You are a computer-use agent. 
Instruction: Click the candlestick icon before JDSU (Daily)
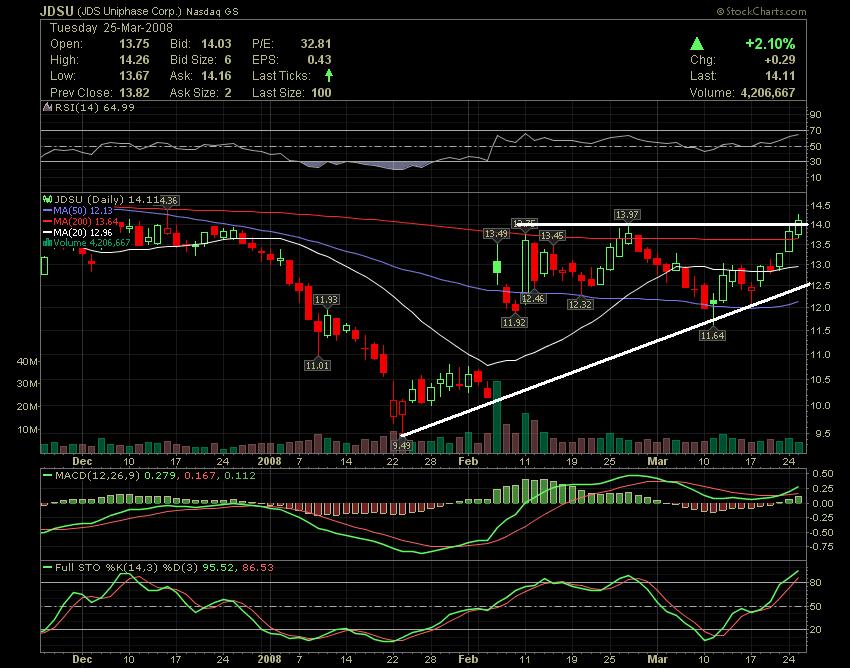47,200
